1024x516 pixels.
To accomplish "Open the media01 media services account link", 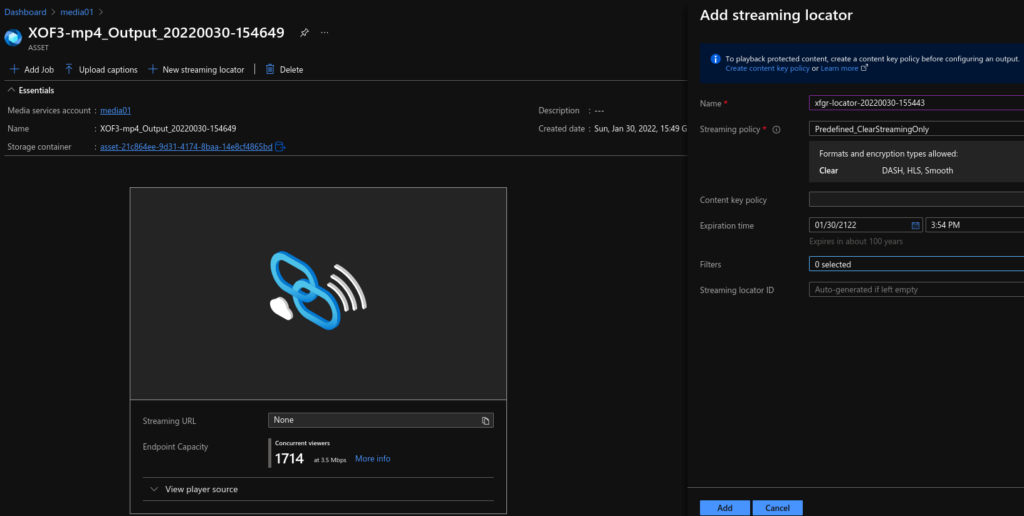I will pos(116,110).
